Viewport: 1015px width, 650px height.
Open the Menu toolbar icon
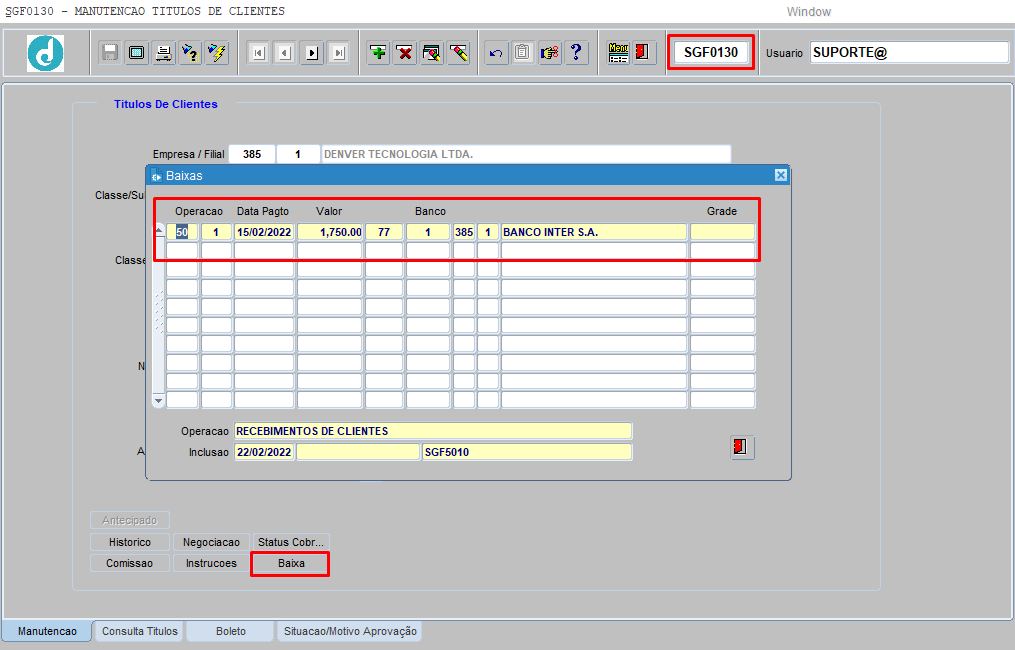click(x=618, y=52)
